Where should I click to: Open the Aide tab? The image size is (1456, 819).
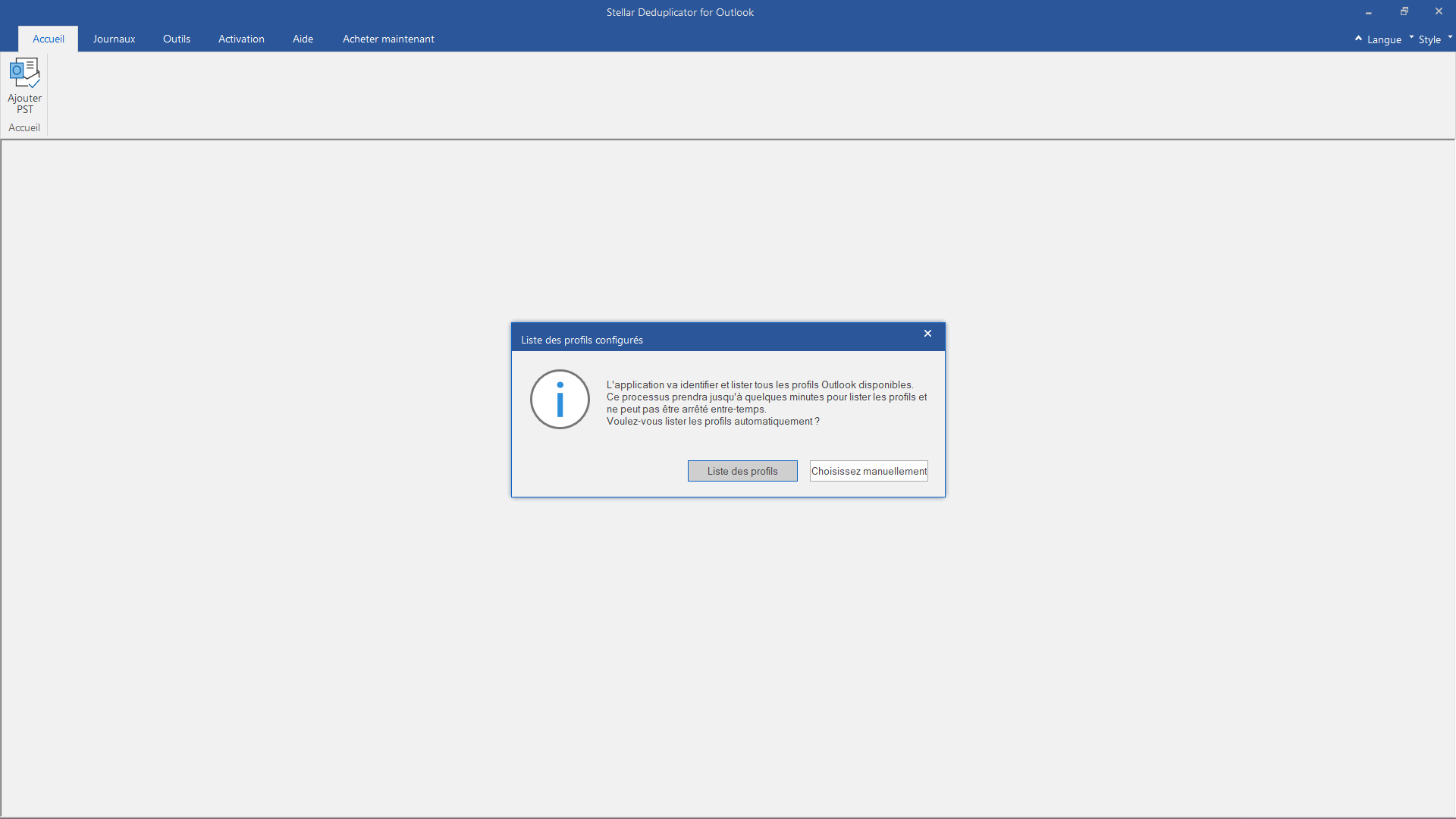pyautogui.click(x=303, y=39)
